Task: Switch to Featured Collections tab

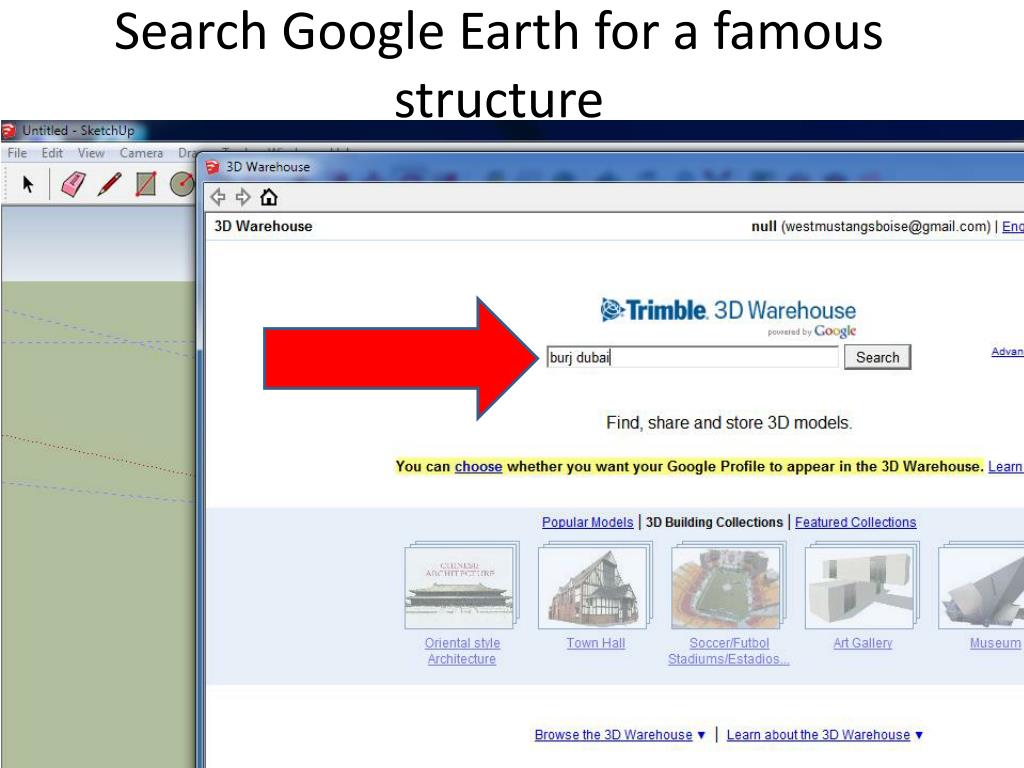Action: (855, 522)
